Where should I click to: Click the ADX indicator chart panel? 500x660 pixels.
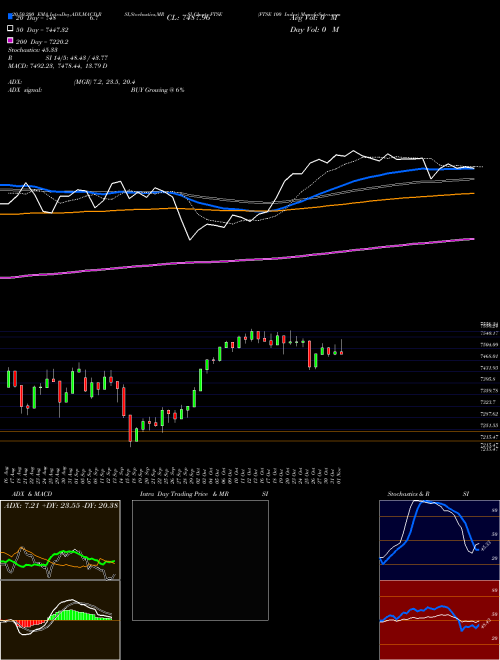click(60, 540)
